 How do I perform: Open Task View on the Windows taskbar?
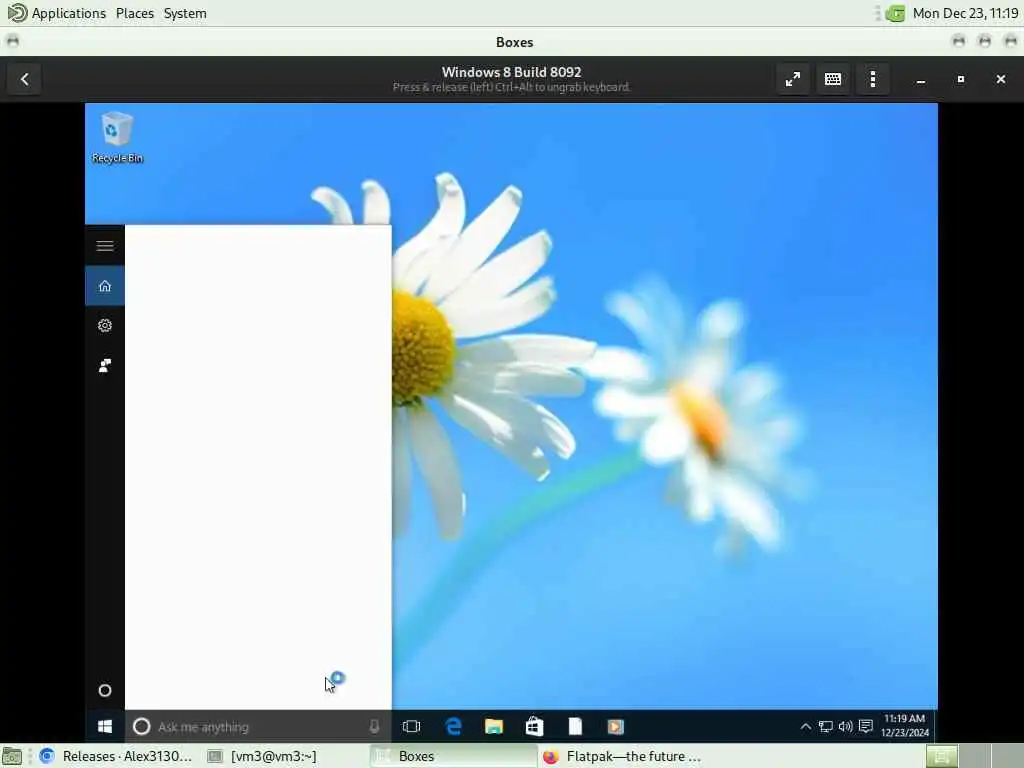[x=411, y=726]
